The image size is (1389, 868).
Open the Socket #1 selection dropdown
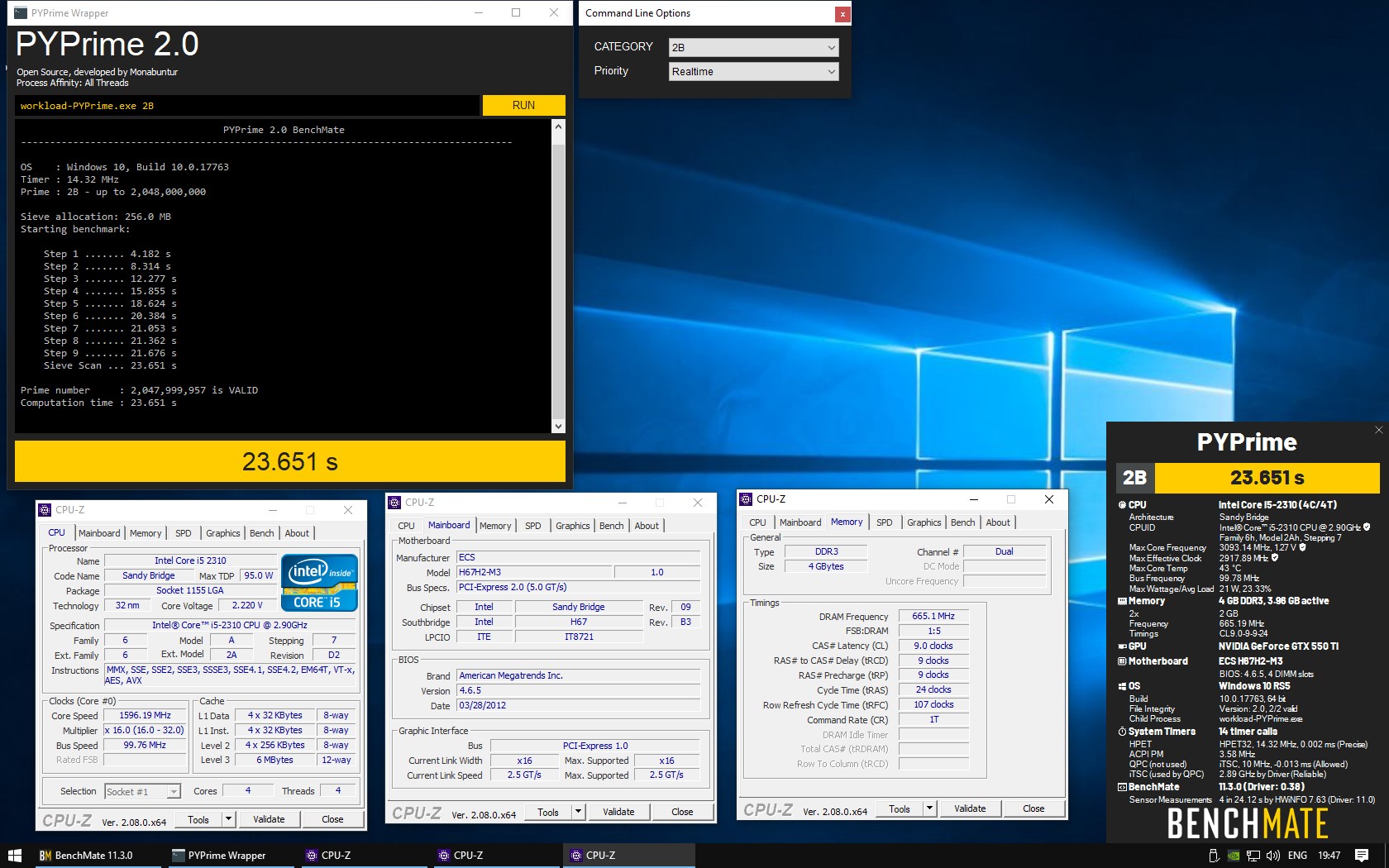tap(142, 792)
